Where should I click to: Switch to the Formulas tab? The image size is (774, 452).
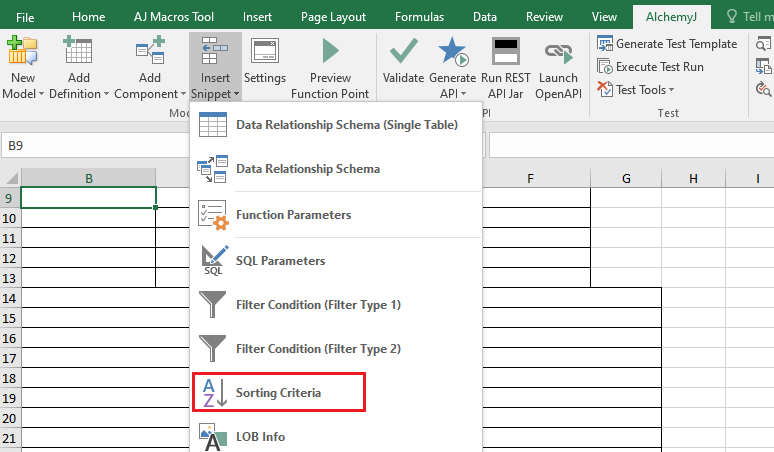click(x=419, y=17)
